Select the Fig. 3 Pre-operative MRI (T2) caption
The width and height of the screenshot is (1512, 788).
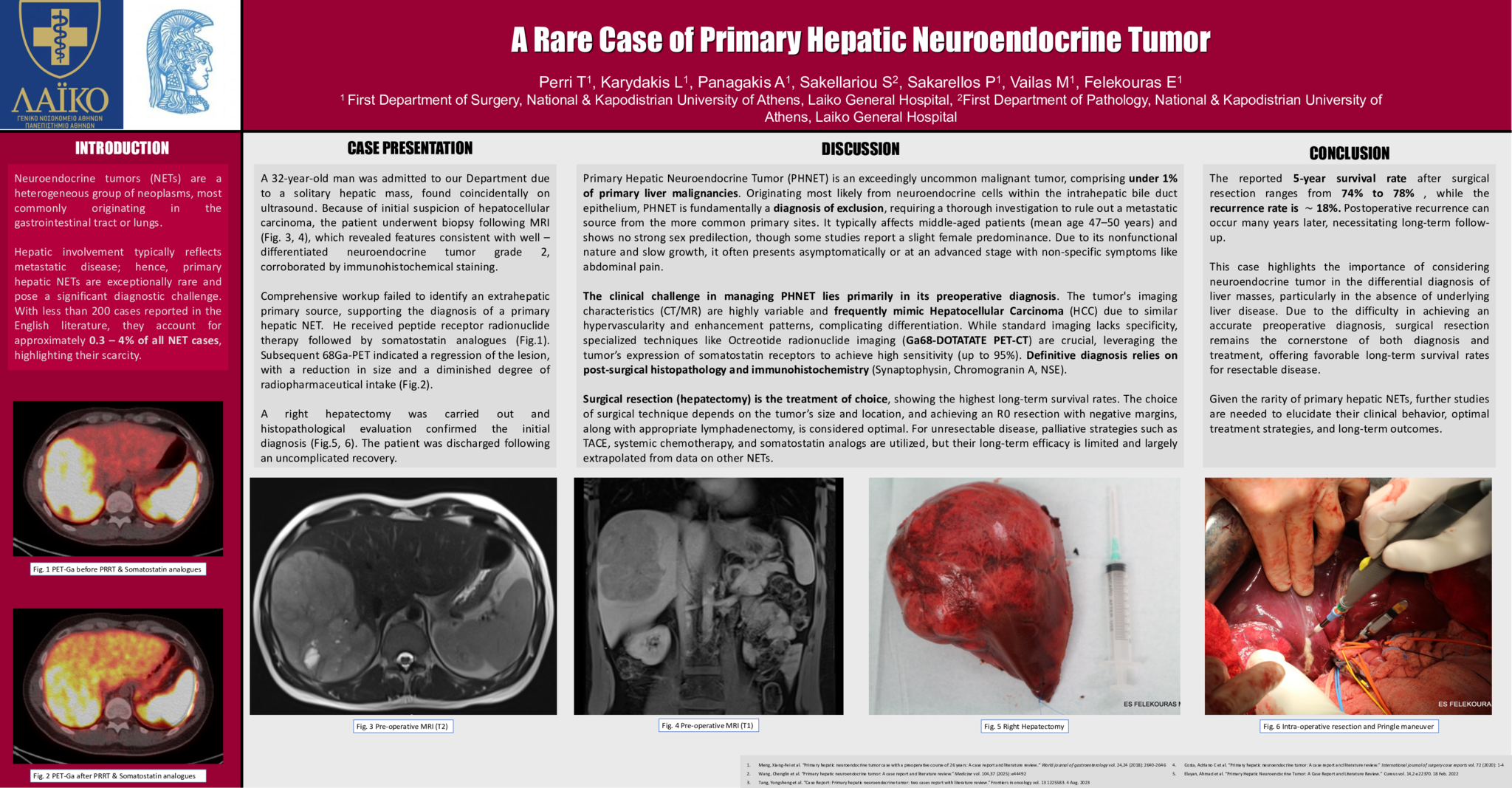(x=402, y=727)
